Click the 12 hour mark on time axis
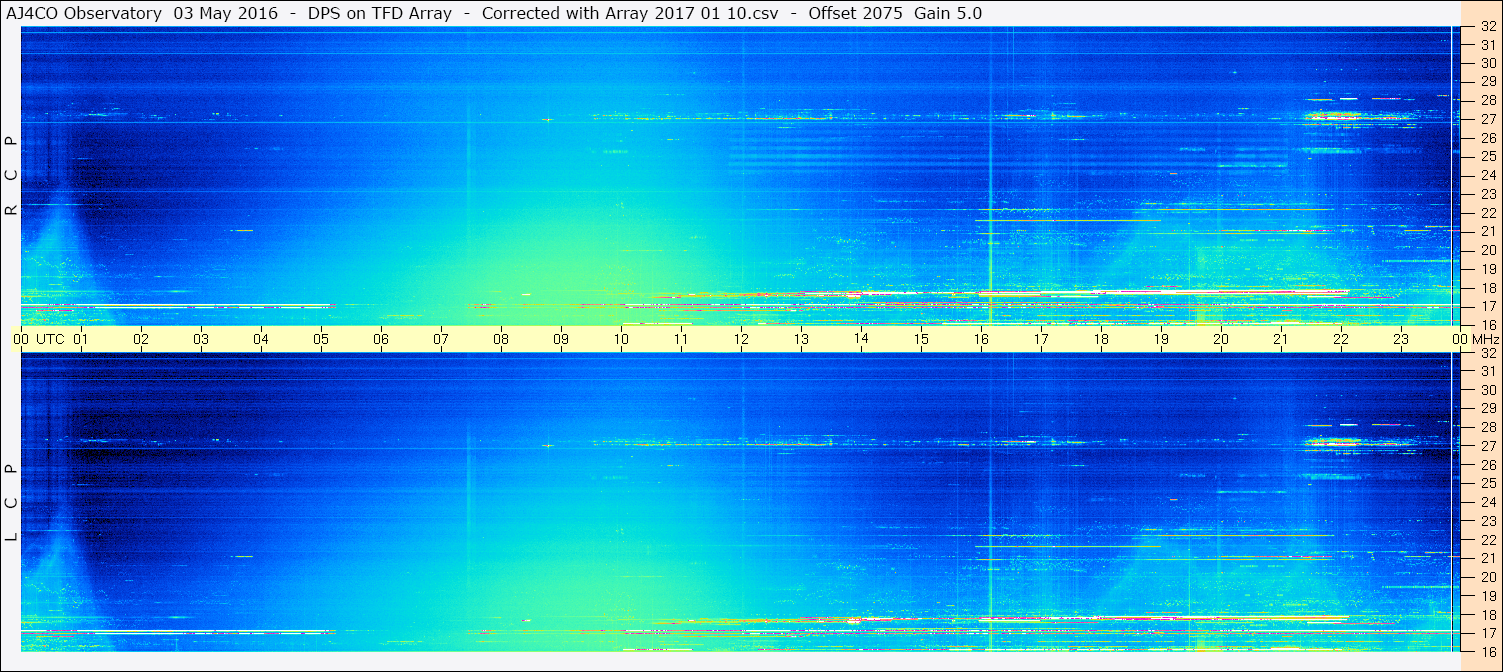 tap(741, 339)
